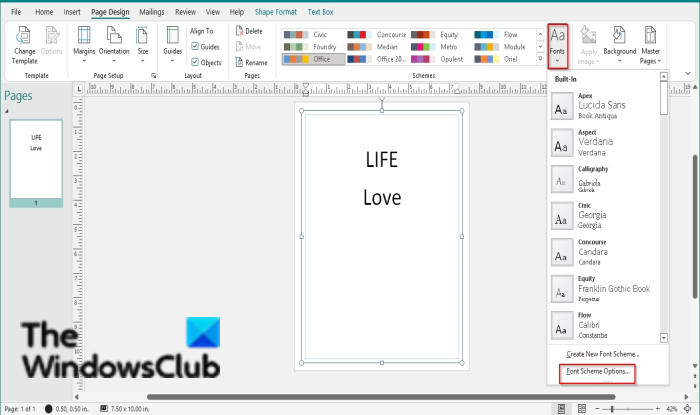Open the Fonts scheme dropdown
The width and height of the screenshot is (700, 415).
[558, 46]
